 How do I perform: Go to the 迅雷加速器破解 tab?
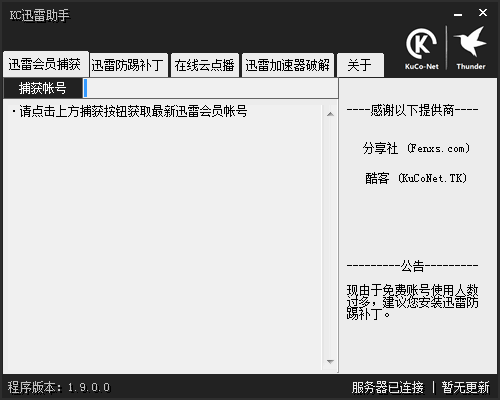288,65
